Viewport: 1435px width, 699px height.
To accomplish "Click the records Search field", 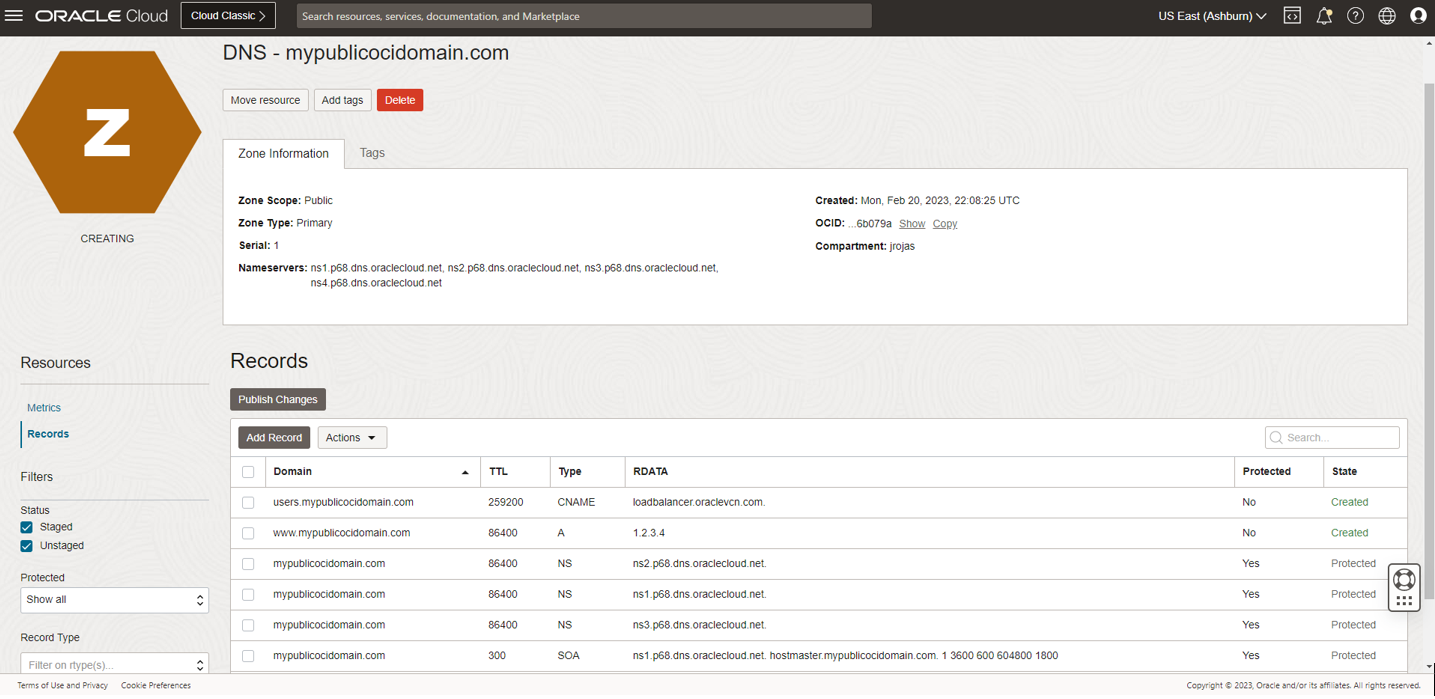I will pos(1332,437).
